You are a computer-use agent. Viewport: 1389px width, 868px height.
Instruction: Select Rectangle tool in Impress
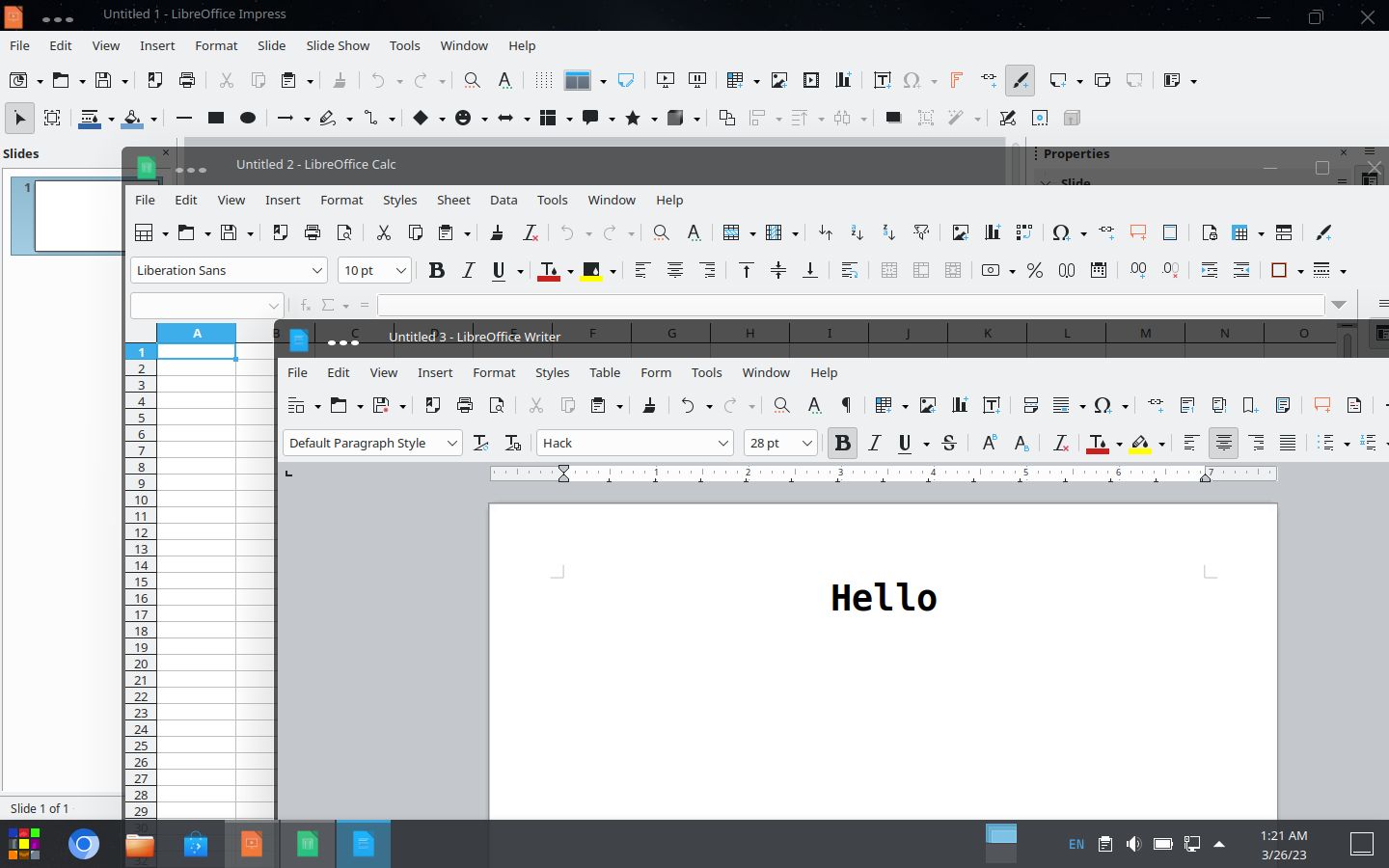tap(216, 118)
